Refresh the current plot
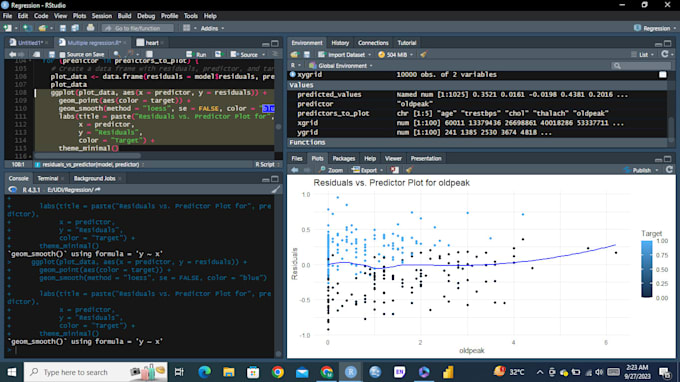This screenshot has height=382, width=680. pyautogui.click(x=669, y=170)
